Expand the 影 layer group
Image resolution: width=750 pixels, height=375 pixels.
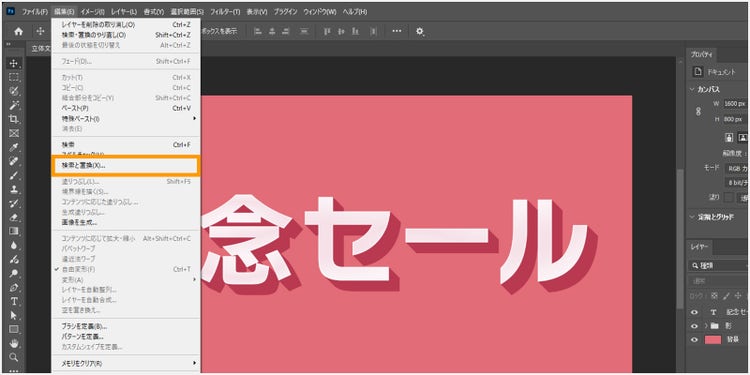click(706, 326)
